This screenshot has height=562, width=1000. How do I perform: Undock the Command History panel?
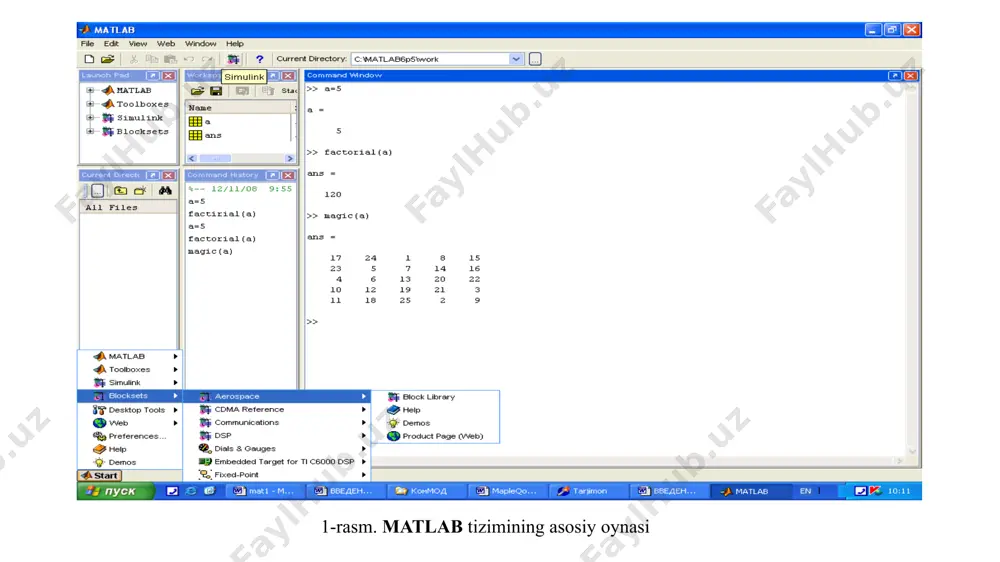tap(272, 175)
